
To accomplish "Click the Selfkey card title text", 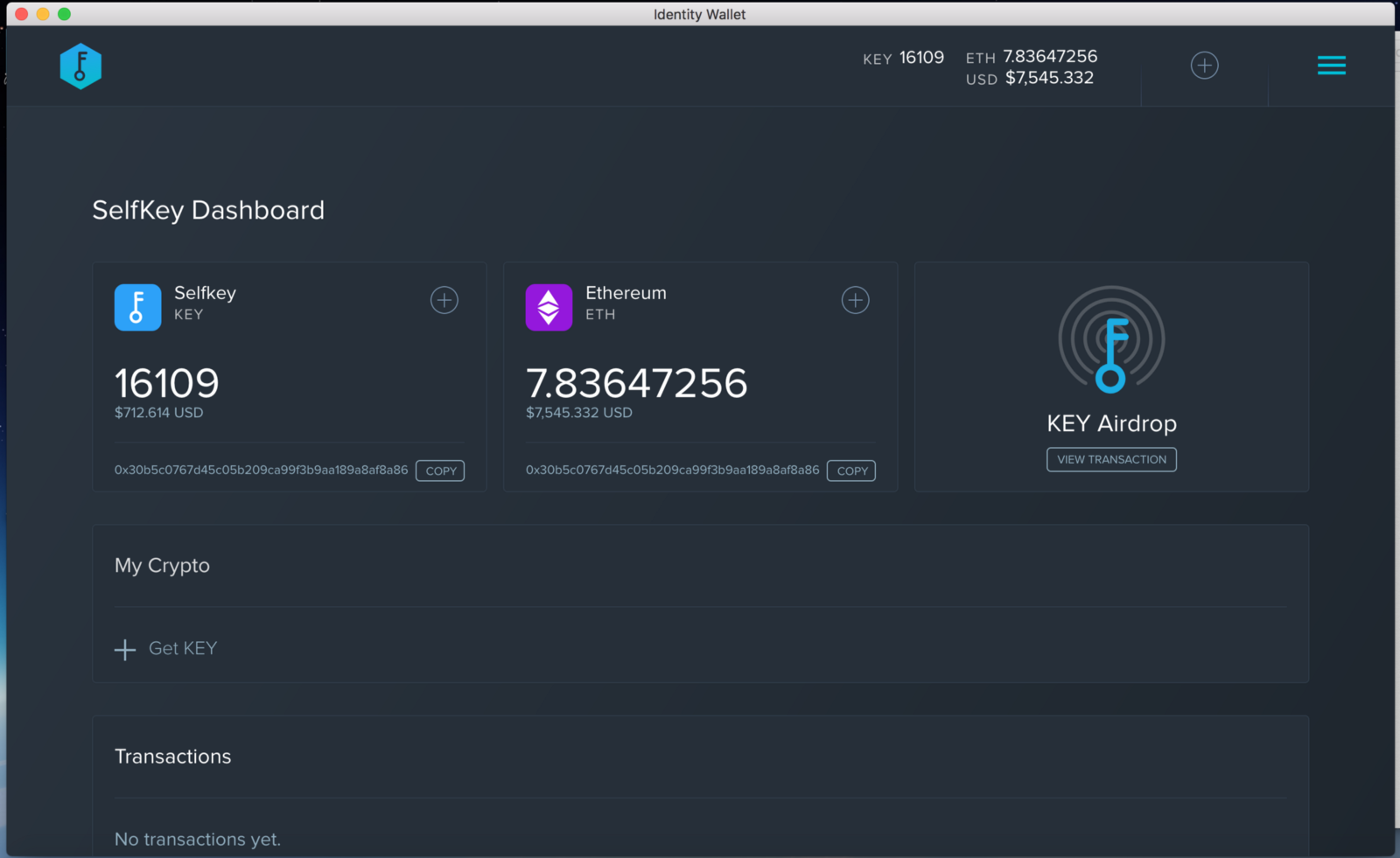I will click(205, 293).
